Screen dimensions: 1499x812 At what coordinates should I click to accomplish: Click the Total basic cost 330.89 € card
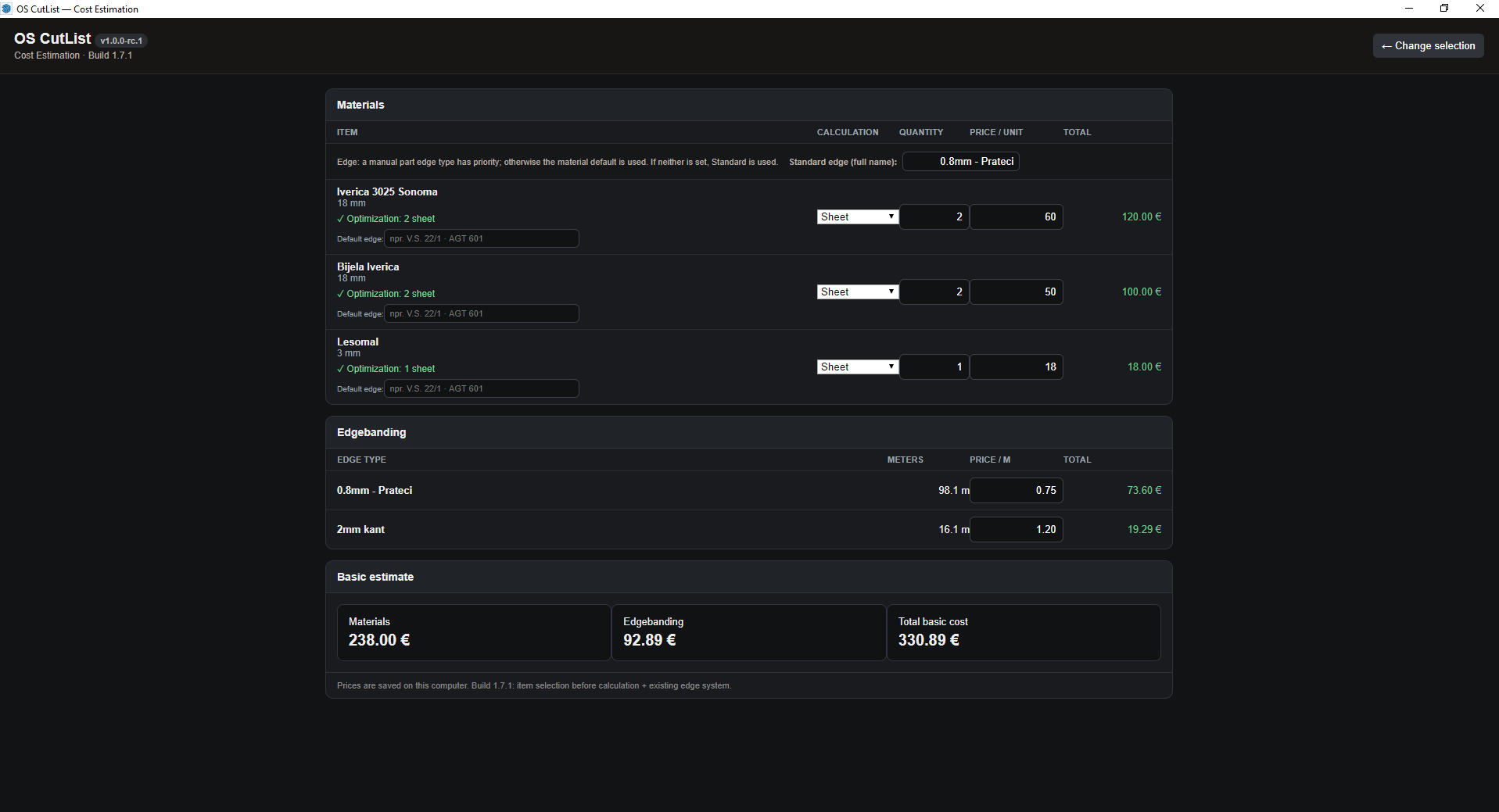pos(1024,632)
